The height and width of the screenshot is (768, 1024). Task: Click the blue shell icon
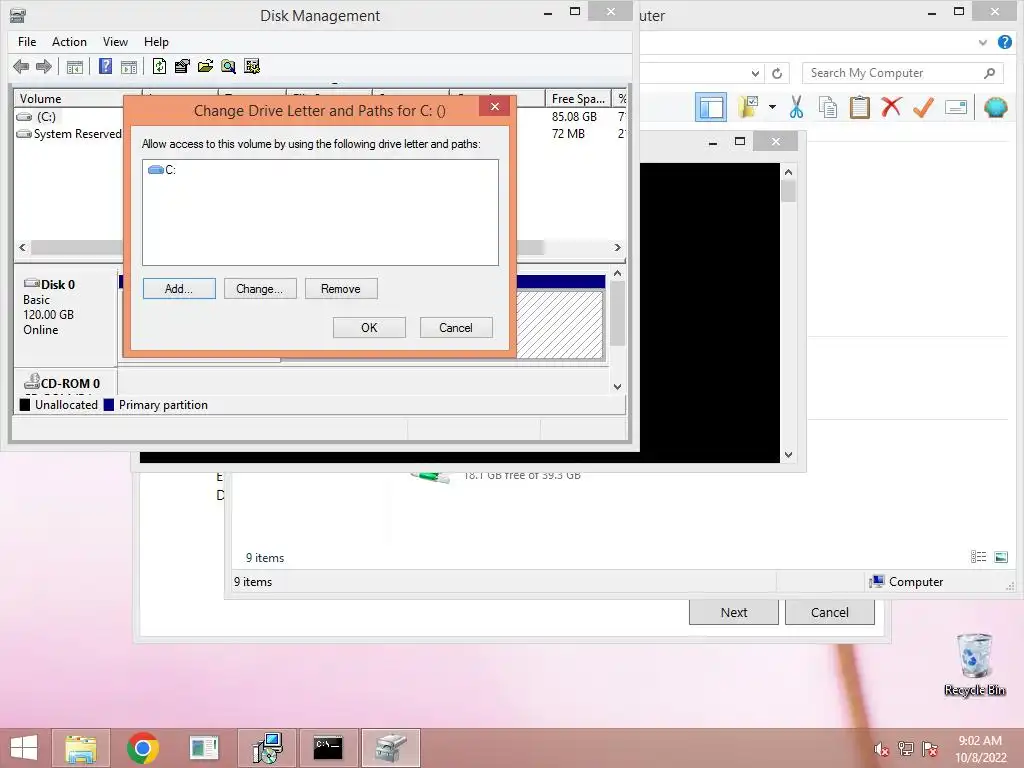coord(995,107)
